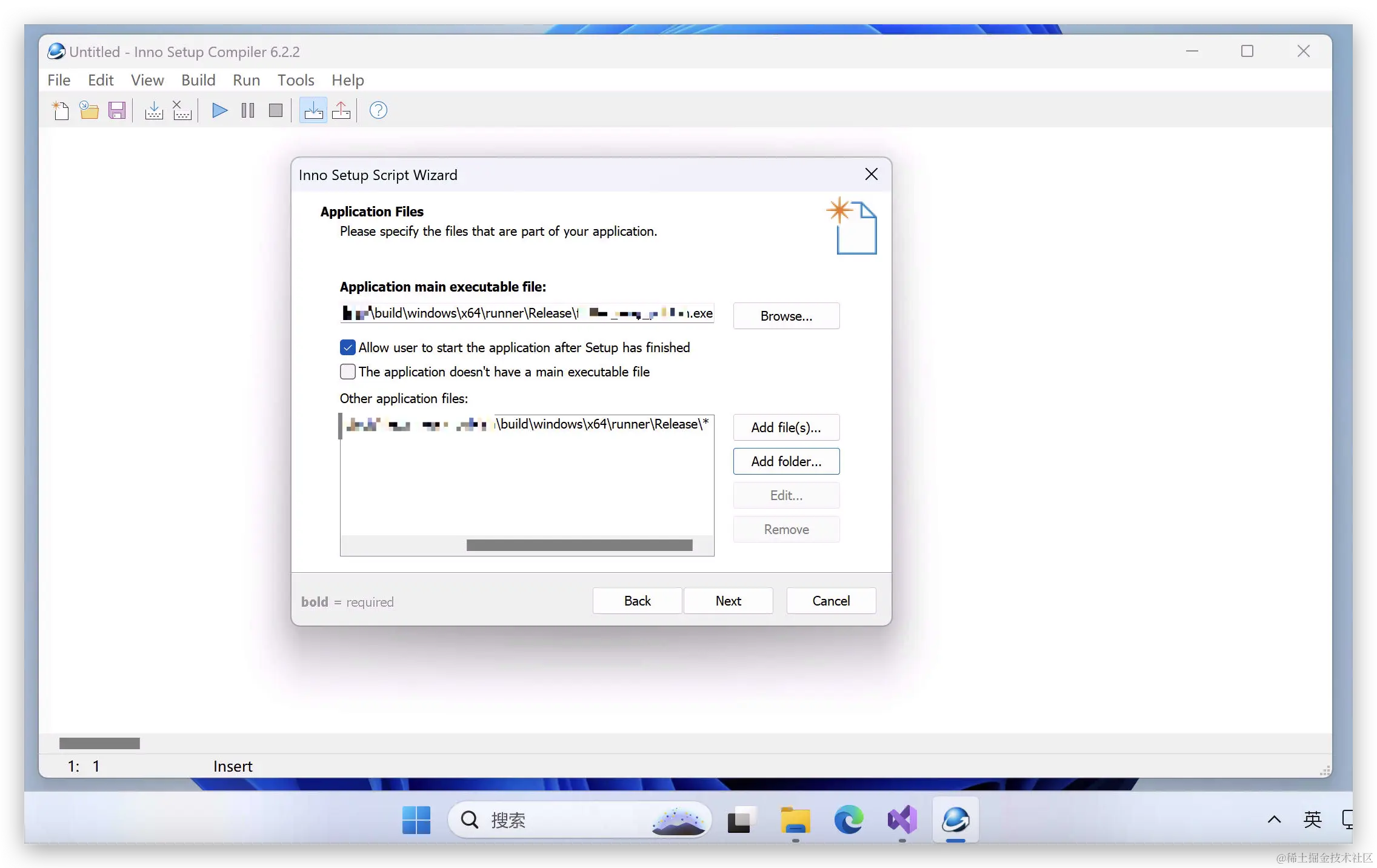This screenshot has width=1377, height=868.
Task: Run setup with the blue play icon
Action: 219,110
